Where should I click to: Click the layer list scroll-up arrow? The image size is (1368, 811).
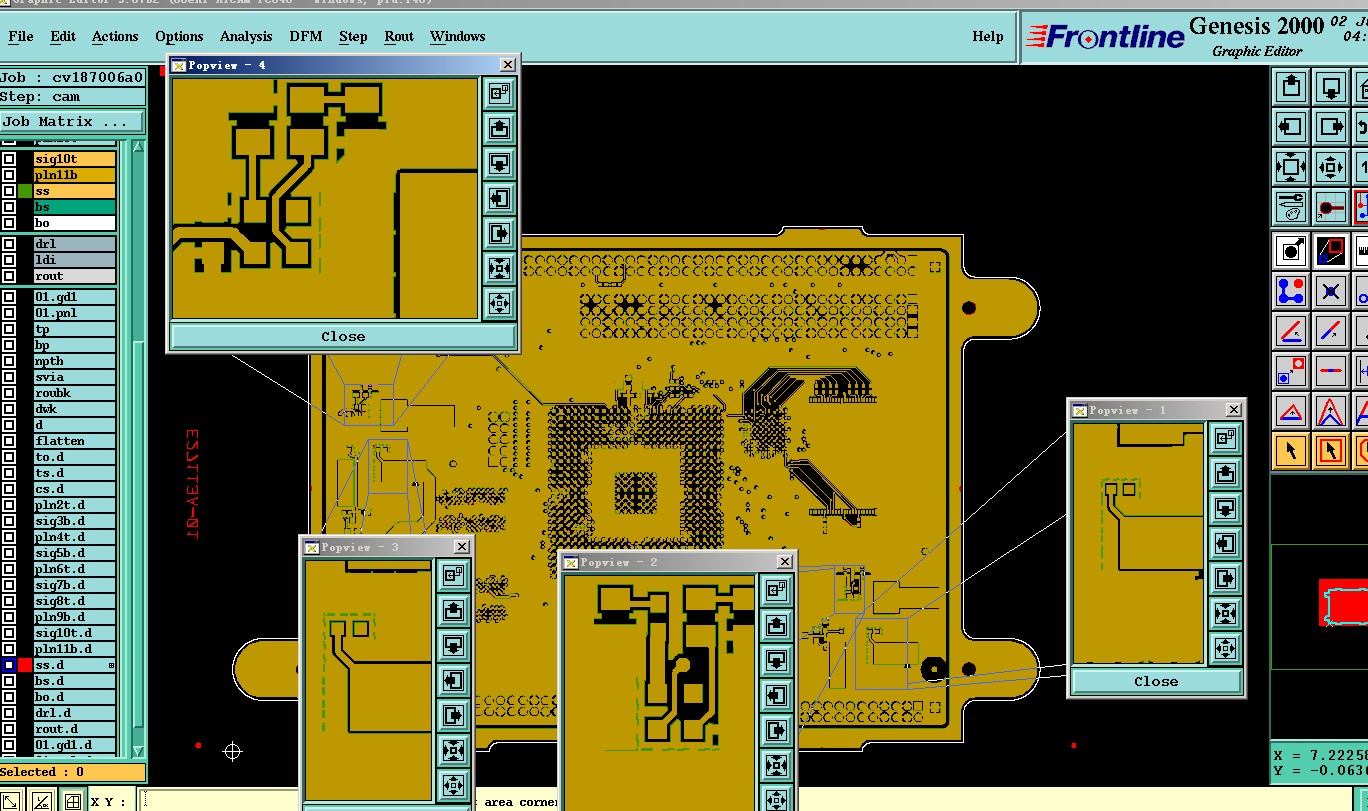point(138,147)
